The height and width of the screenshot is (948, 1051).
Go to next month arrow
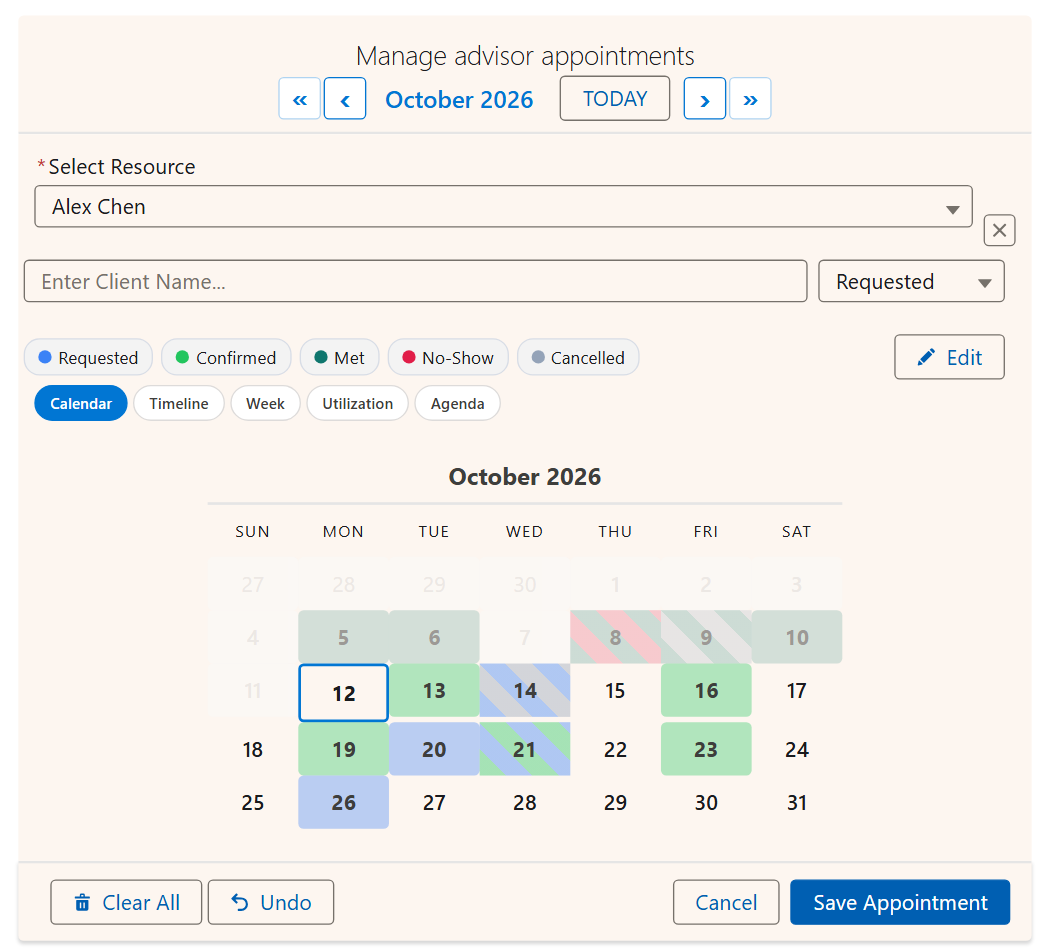pyautogui.click(x=704, y=99)
